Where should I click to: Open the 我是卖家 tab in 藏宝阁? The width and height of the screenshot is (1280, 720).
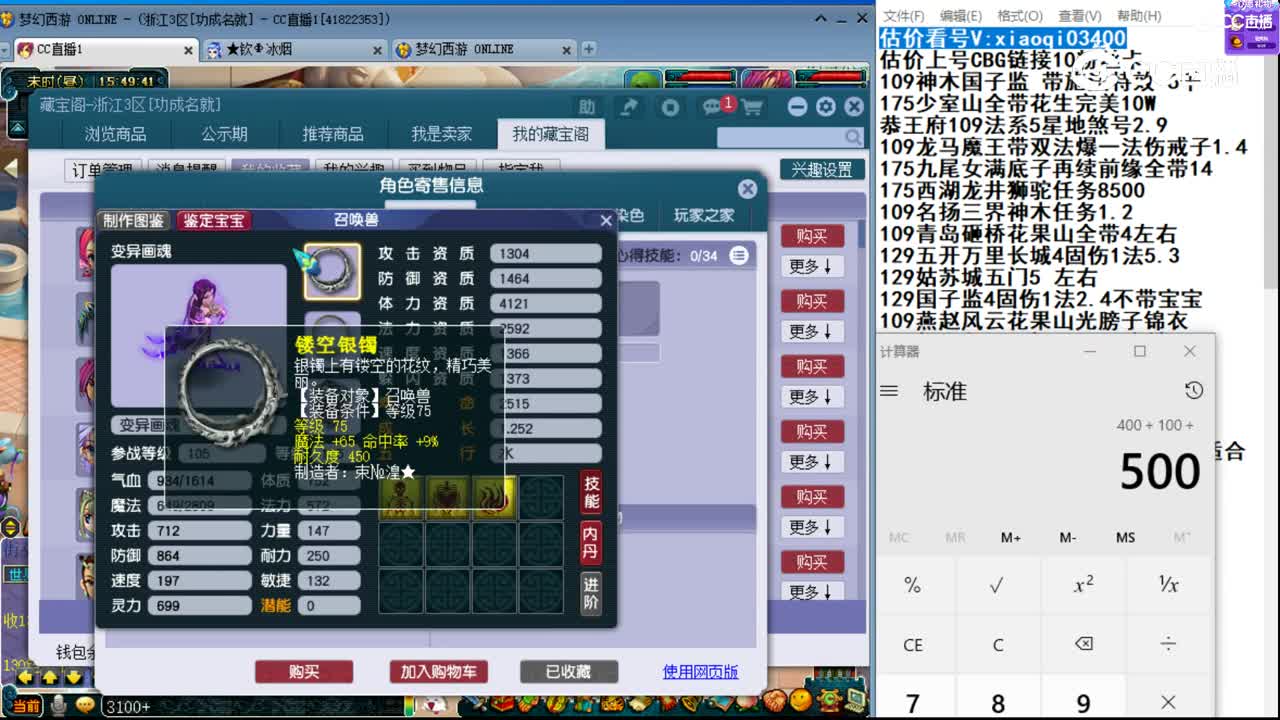441,134
